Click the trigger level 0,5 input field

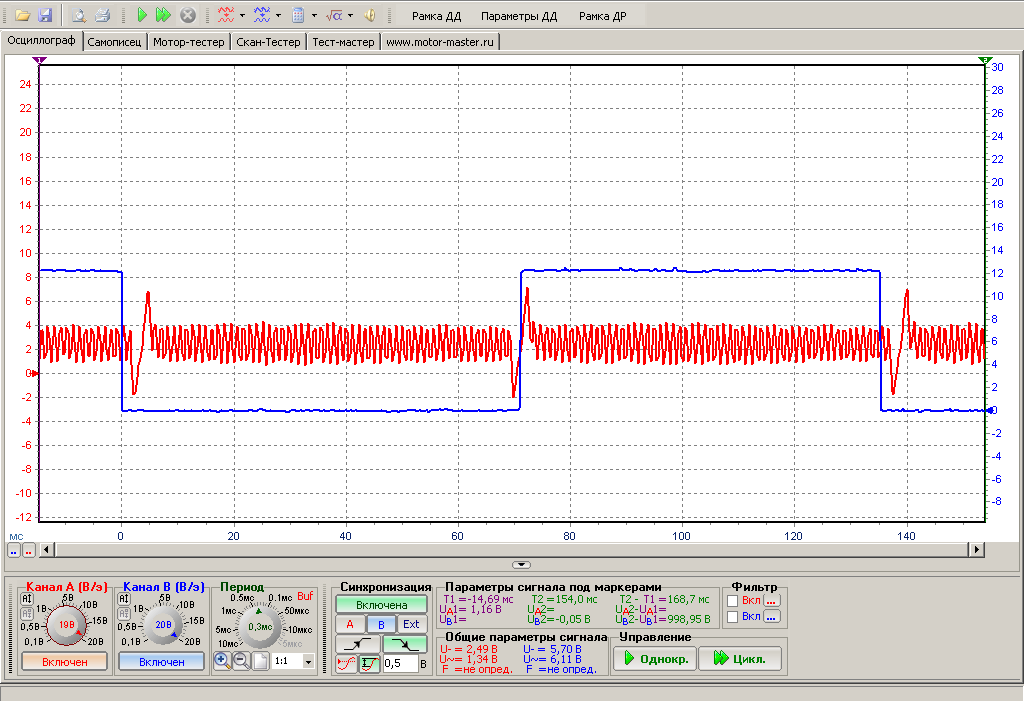tap(399, 663)
